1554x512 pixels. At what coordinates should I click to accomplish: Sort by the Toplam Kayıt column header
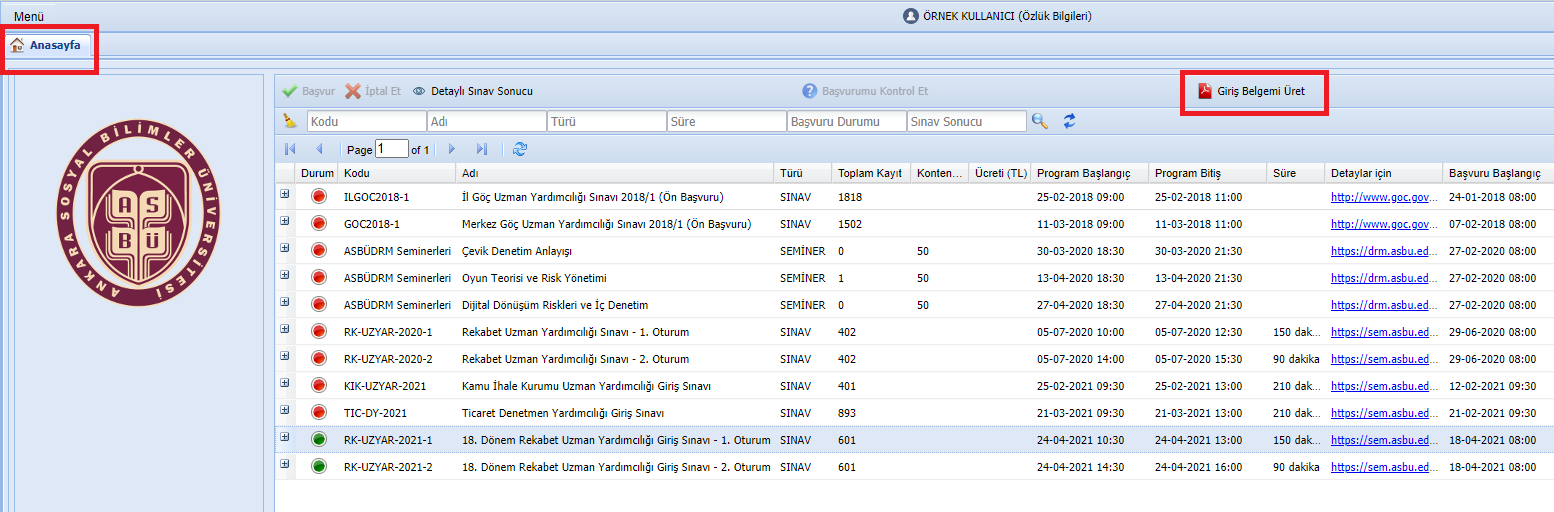pos(871,173)
